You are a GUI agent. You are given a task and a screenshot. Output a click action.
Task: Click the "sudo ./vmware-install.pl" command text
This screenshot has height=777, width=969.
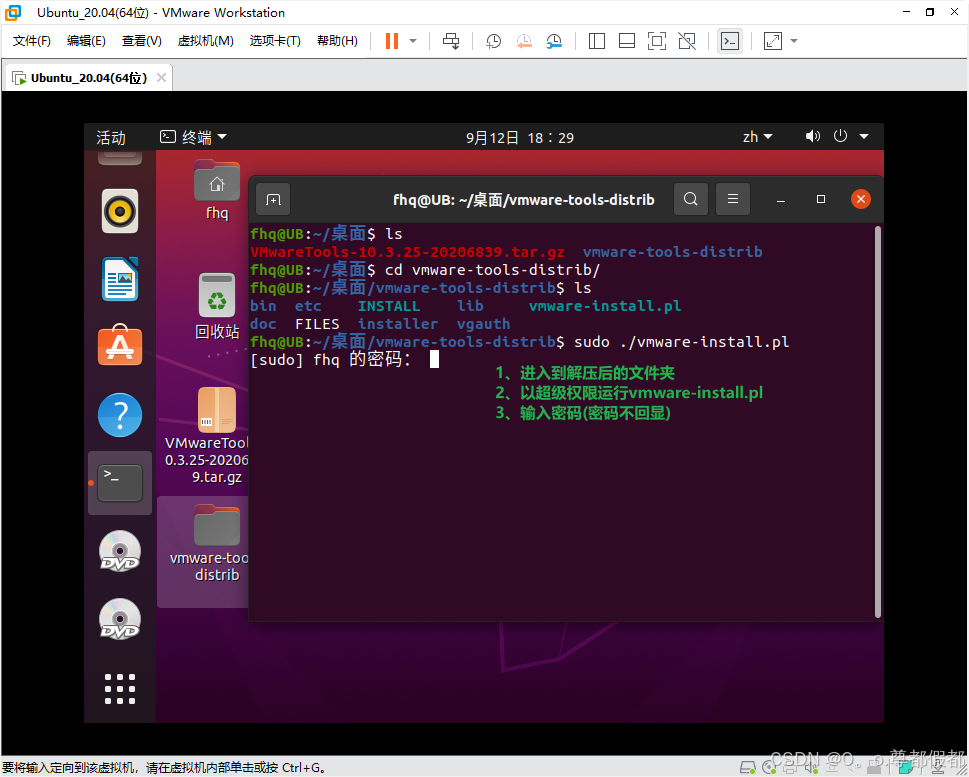pyautogui.click(x=682, y=342)
